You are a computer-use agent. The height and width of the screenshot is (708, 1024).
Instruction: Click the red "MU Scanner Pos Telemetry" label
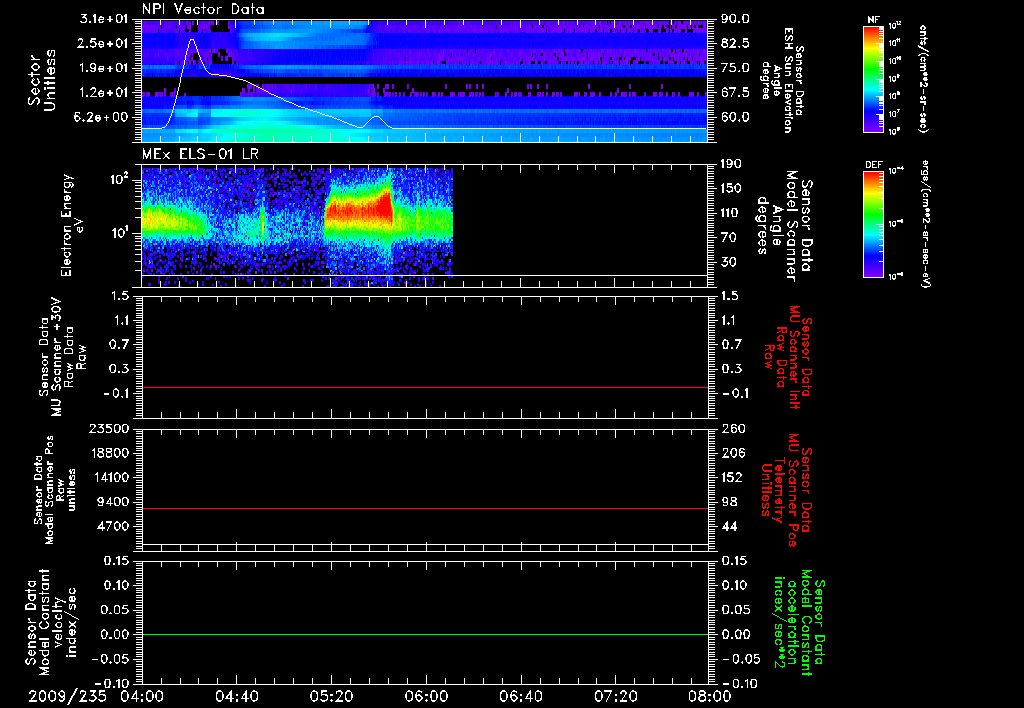[x=787, y=491]
